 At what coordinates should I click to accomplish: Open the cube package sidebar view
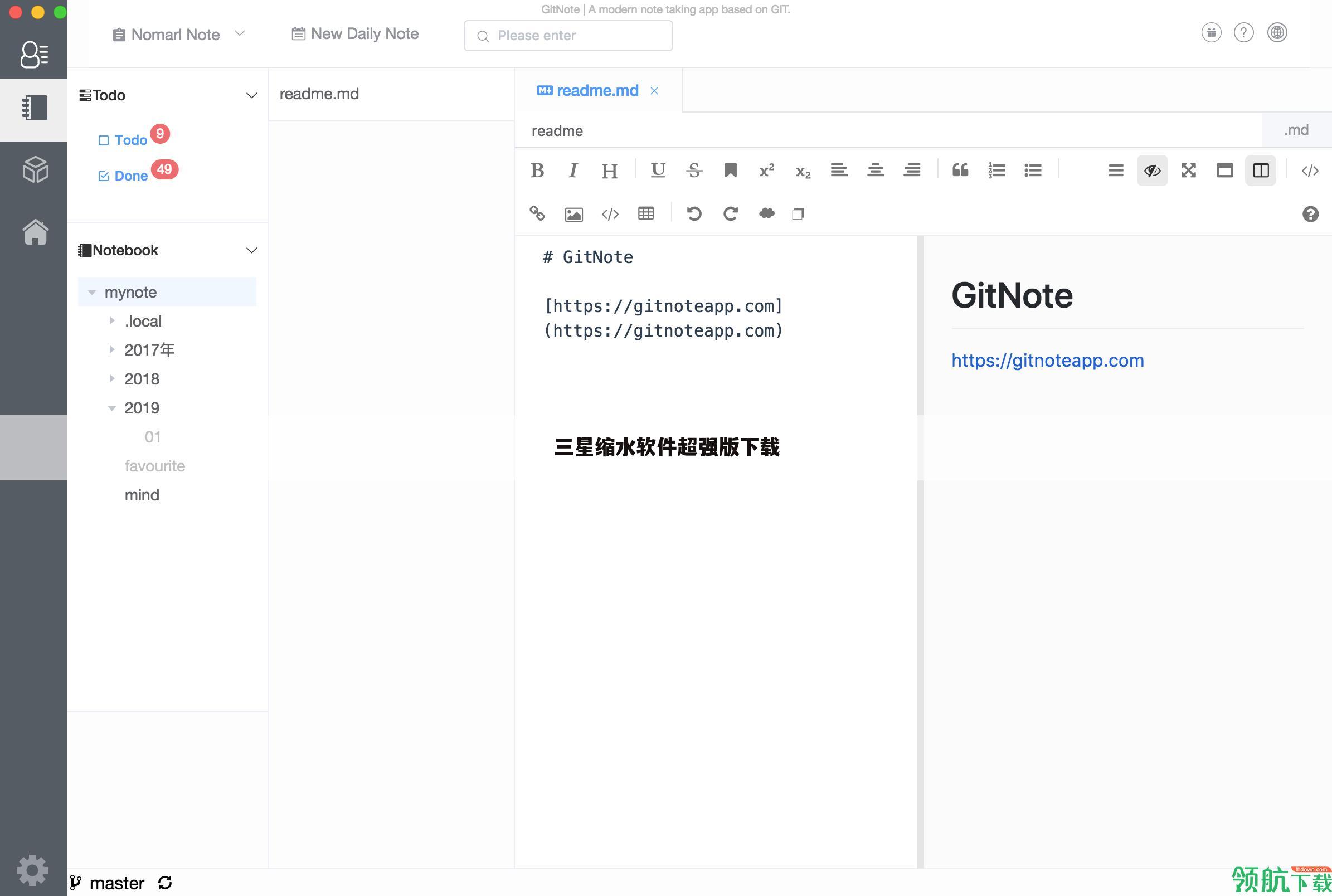click(35, 169)
